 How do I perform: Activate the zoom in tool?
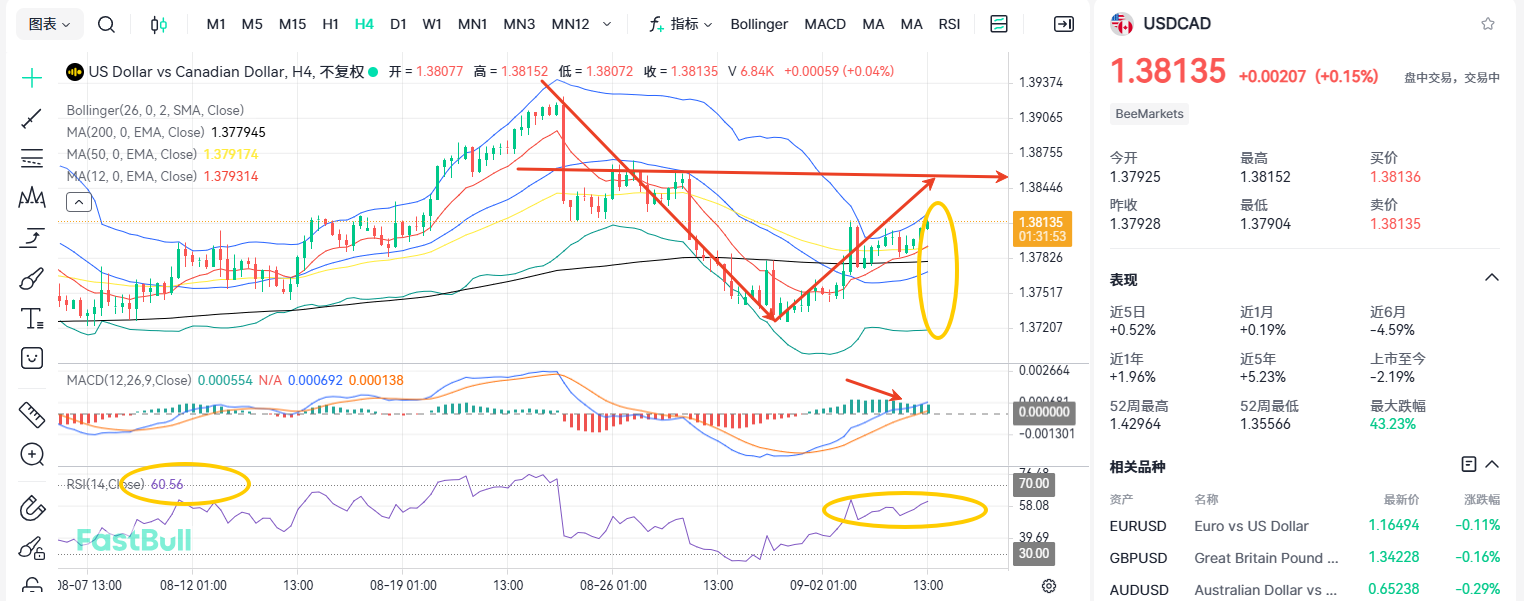coord(32,454)
